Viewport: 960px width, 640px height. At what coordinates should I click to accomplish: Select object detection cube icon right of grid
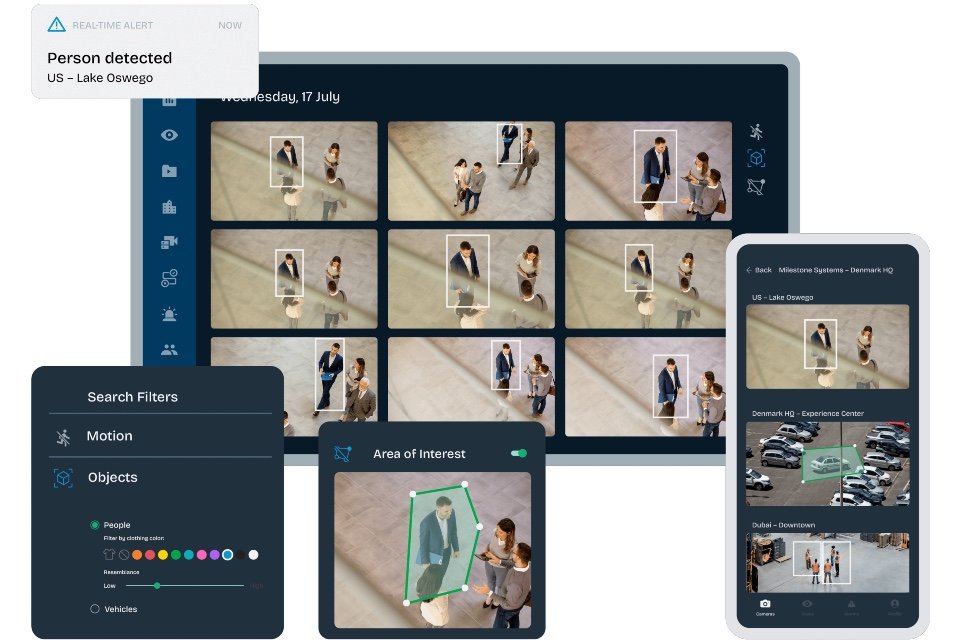point(756,159)
